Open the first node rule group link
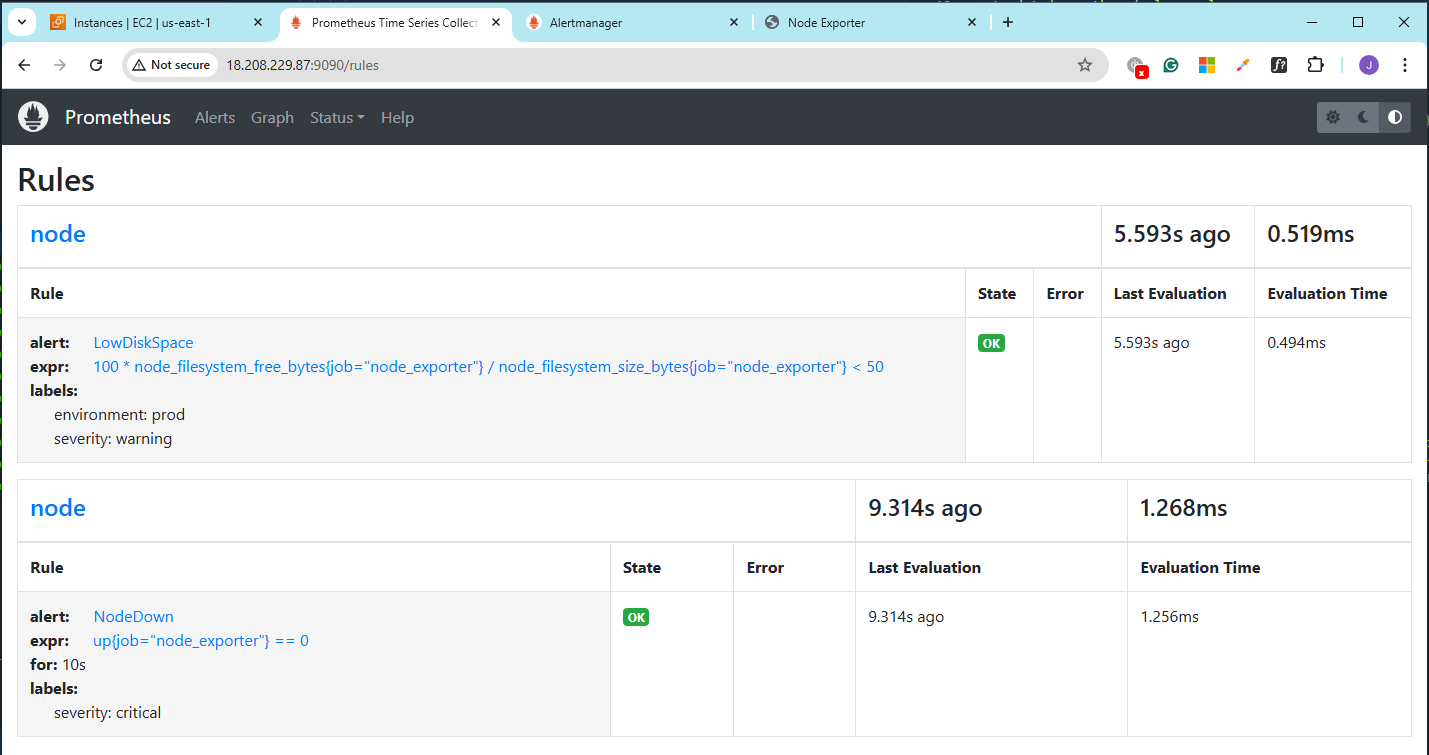 tap(58, 234)
